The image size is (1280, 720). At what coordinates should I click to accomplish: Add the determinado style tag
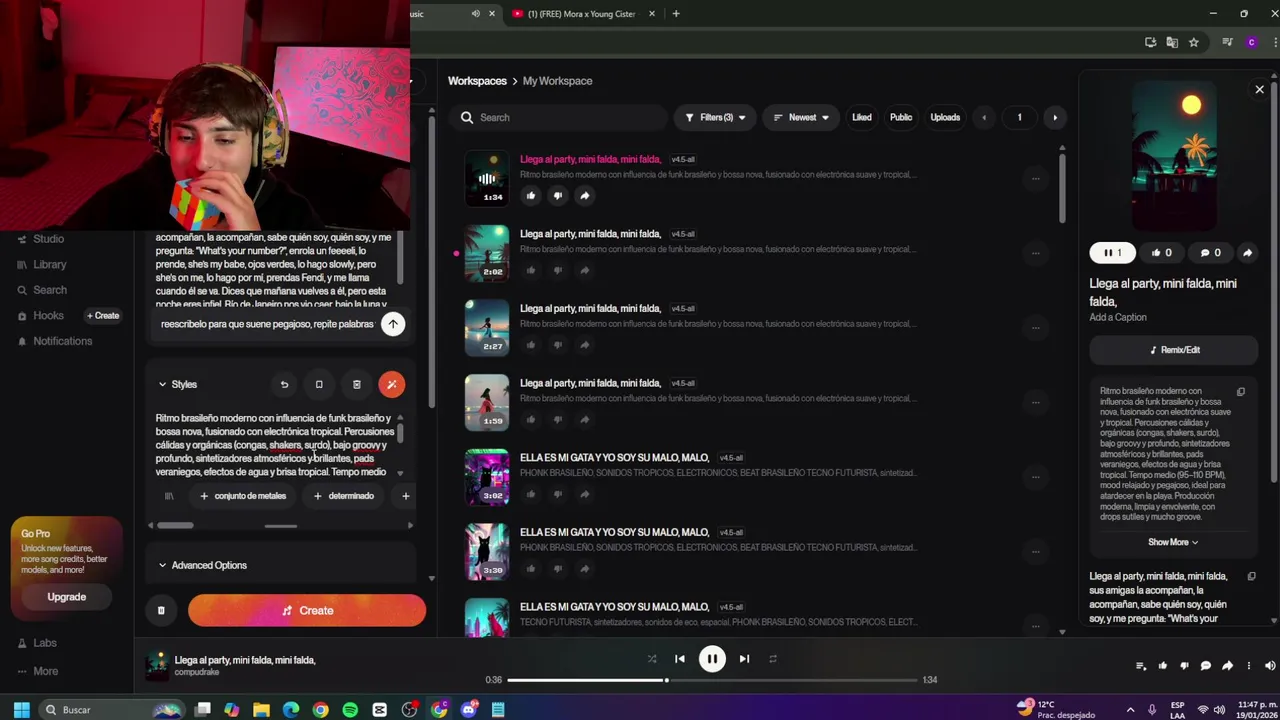tap(343, 496)
